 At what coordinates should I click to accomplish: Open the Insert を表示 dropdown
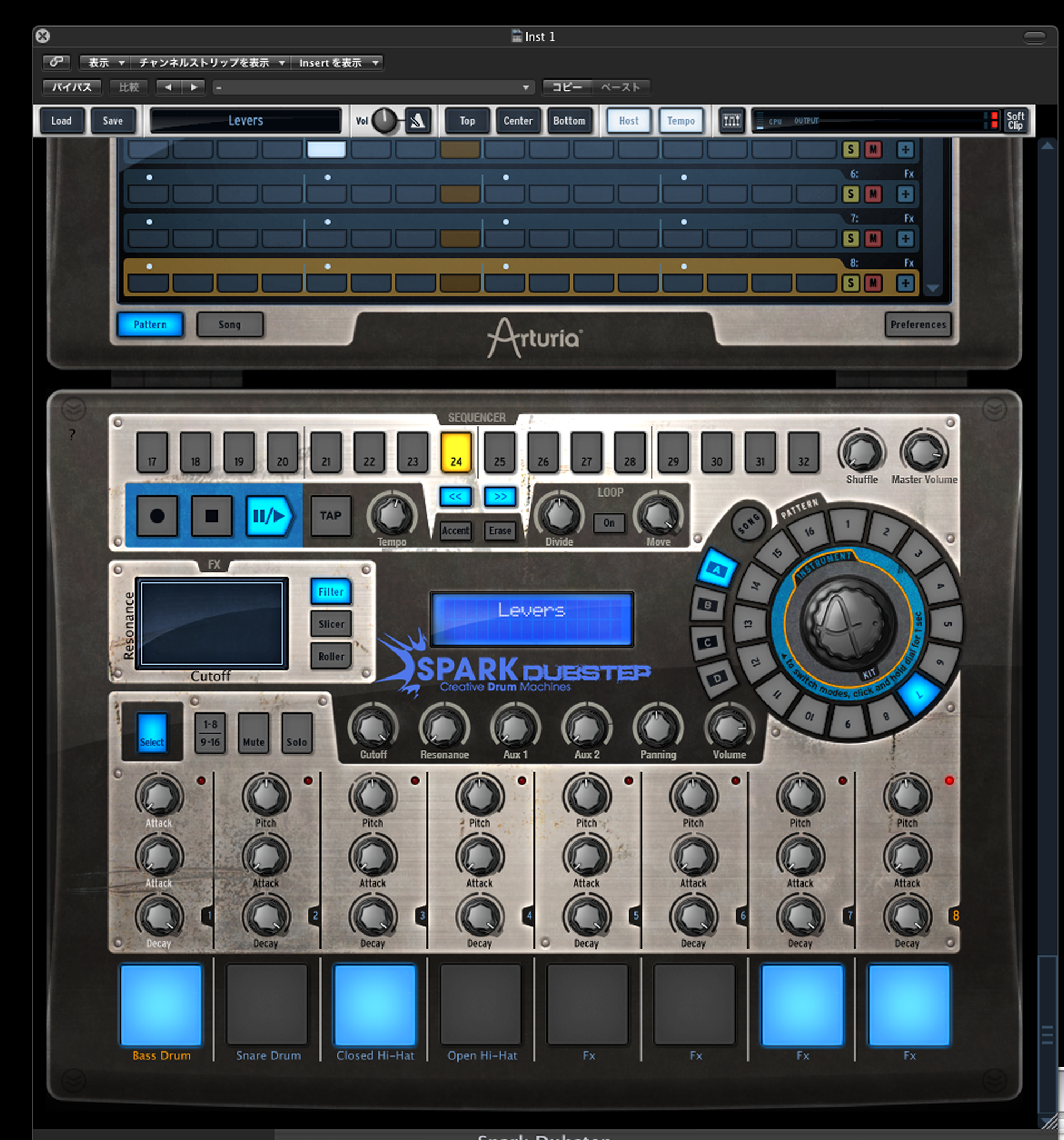click(337, 62)
